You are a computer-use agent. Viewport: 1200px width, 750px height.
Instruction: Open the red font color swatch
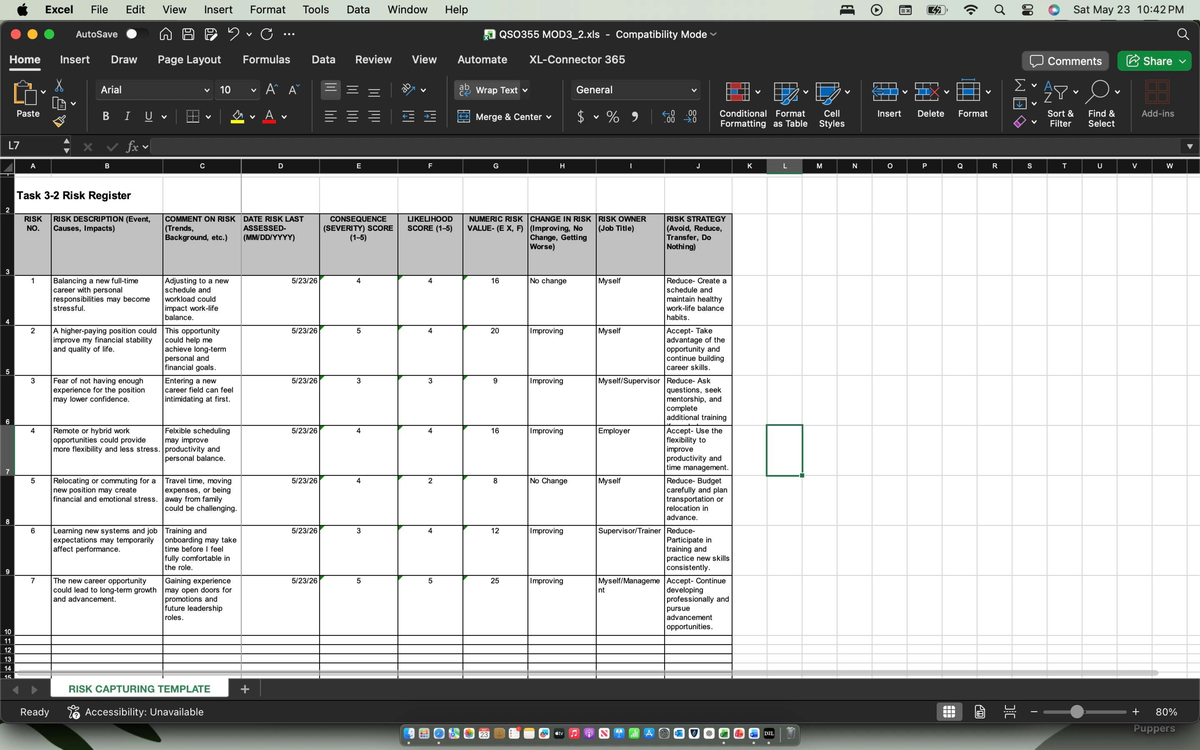click(271, 117)
